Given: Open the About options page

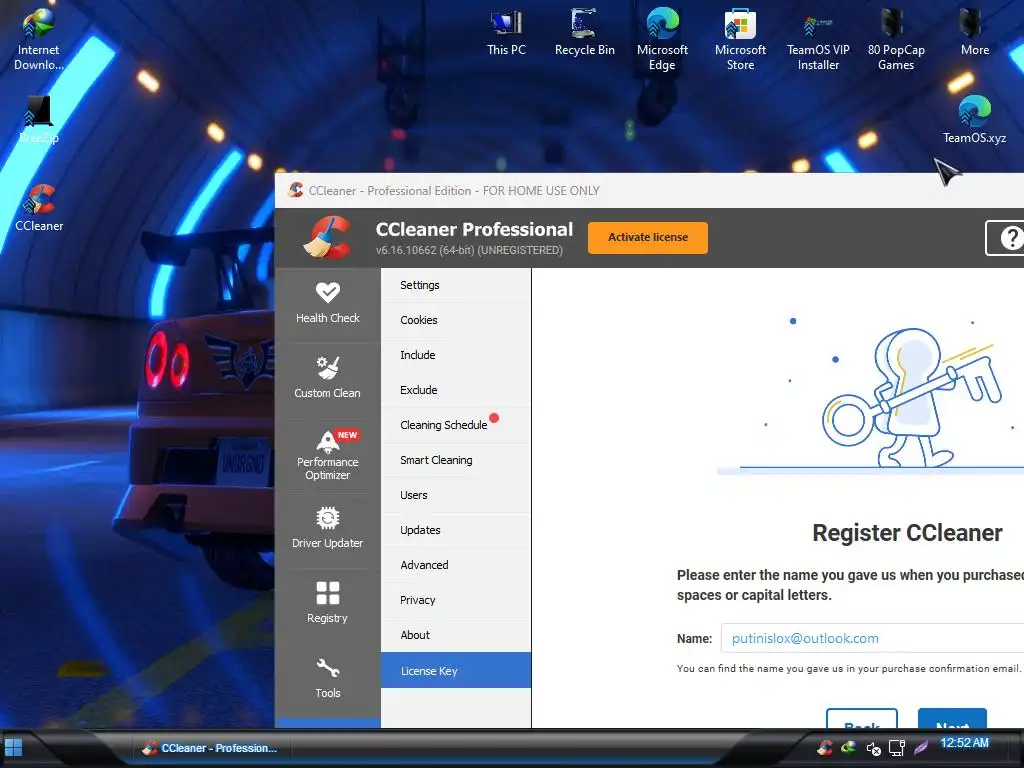Looking at the screenshot, I should (x=456, y=635).
